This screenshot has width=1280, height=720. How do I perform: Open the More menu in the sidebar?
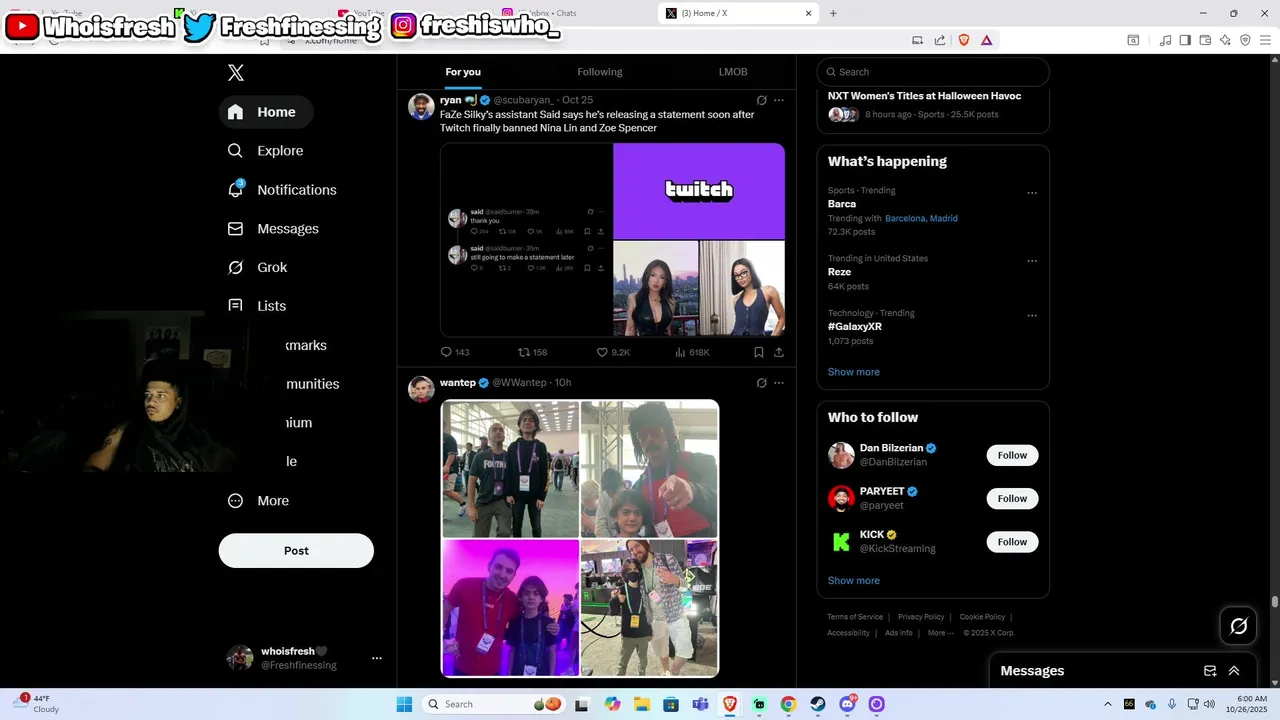[258, 501]
